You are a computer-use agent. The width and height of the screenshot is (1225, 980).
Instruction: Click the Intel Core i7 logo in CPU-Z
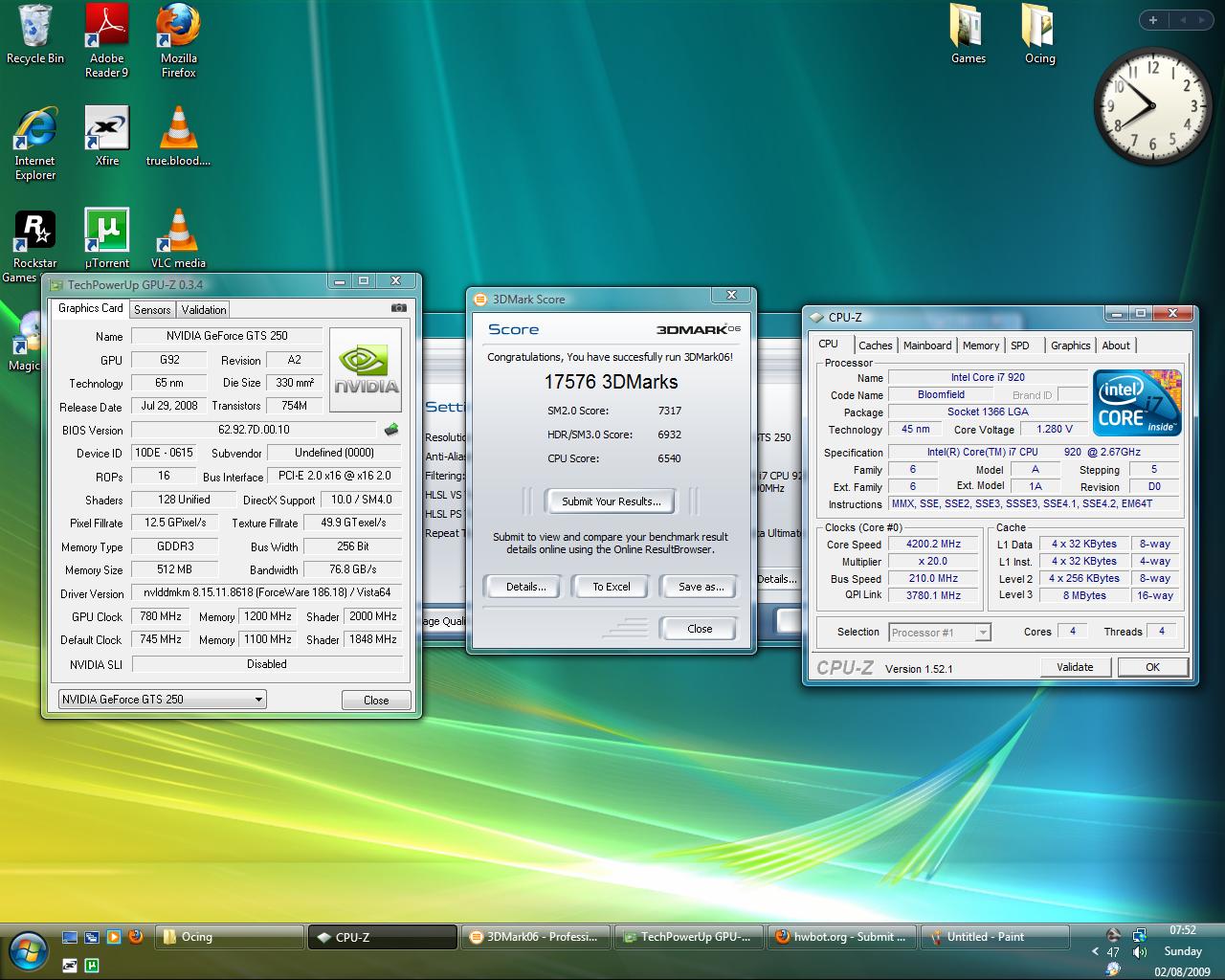1138,403
